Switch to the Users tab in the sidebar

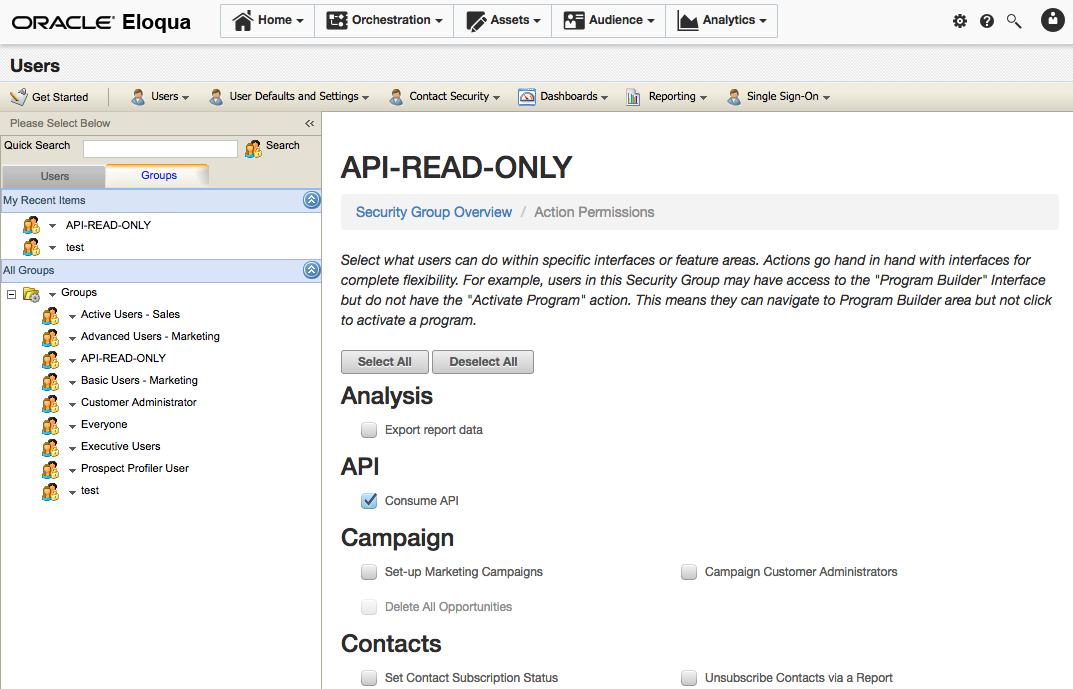click(x=54, y=175)
